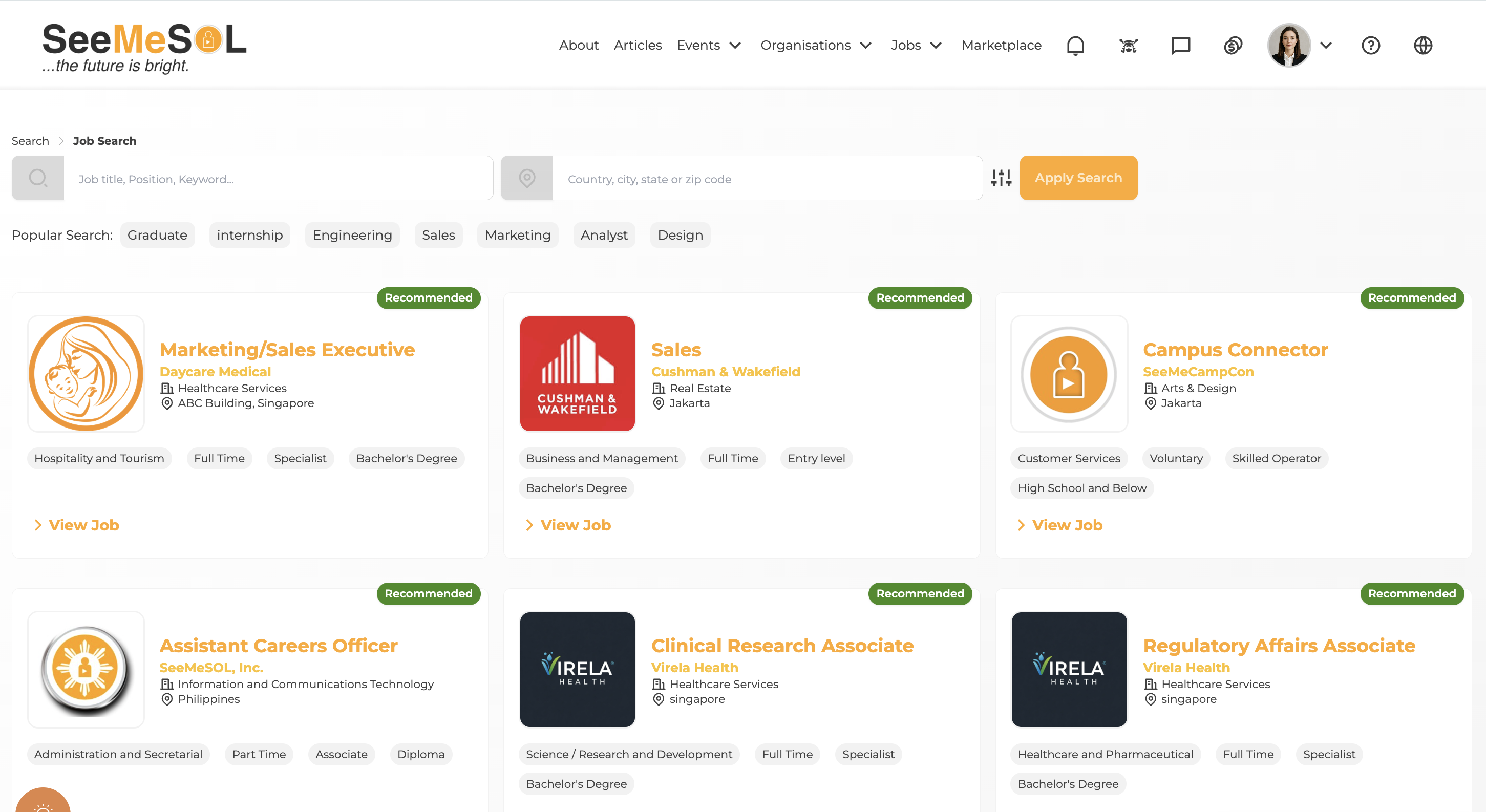Expand the Jobs dropdown menu
1486x812 pixels.
click(916, 45)
